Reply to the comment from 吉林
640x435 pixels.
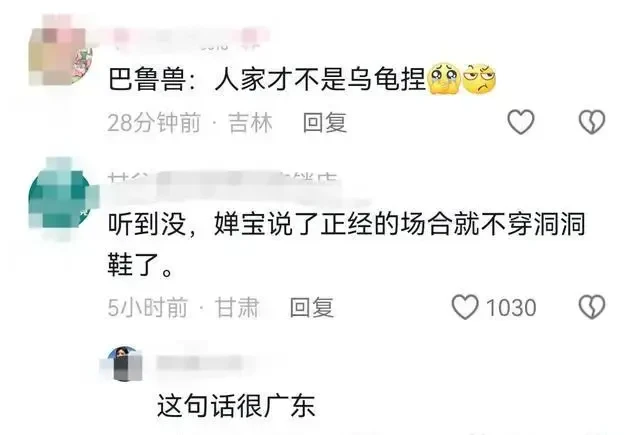pos(325,122)
